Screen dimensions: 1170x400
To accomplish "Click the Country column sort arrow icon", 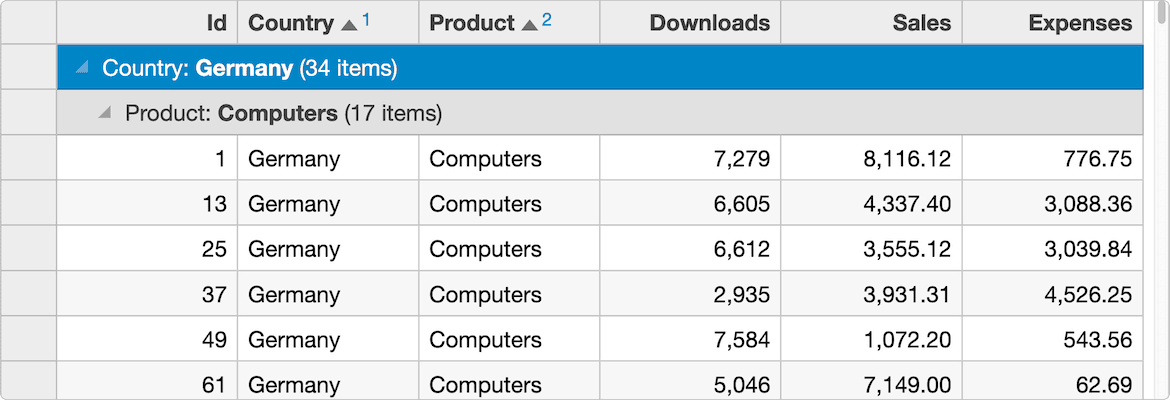I will coord(349,24).
